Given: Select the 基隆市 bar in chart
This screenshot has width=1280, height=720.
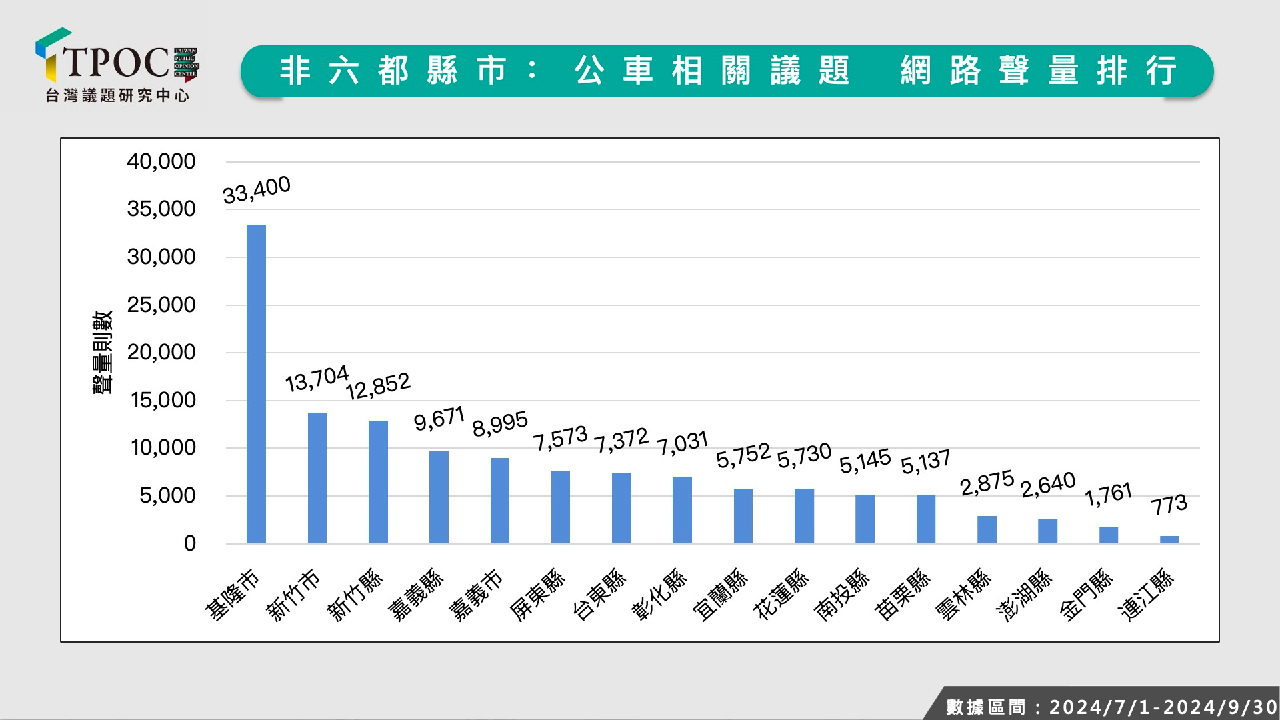Looking at the screenshot, I should tap(256, 385).
